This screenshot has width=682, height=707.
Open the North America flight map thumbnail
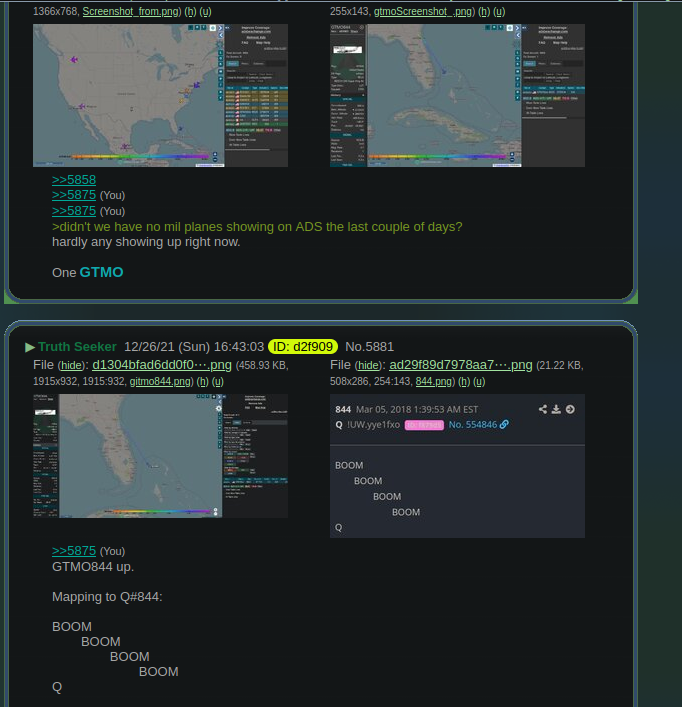pyautogui.click(x=160, y=96)
